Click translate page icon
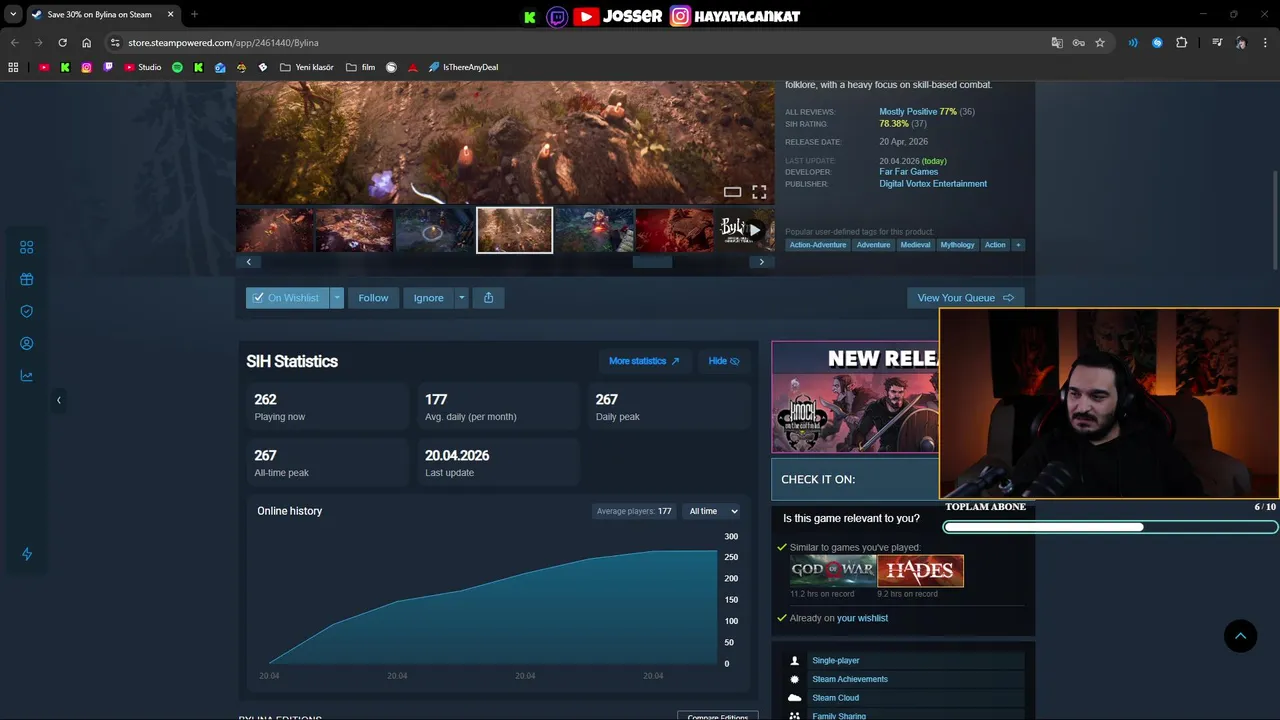The width and height of the screenshot is (1280, 720). point(1057,43)
